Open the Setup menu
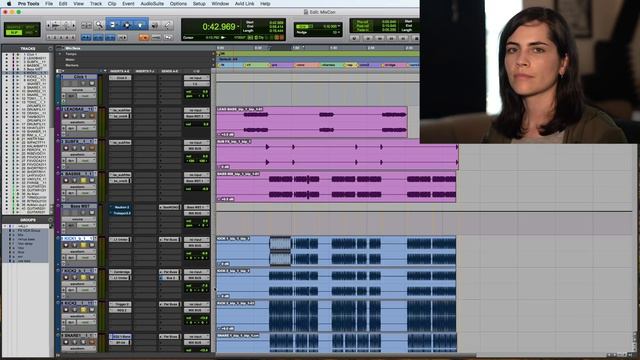Viewport: 640px width, 360px height. click(x=199, y=4)
